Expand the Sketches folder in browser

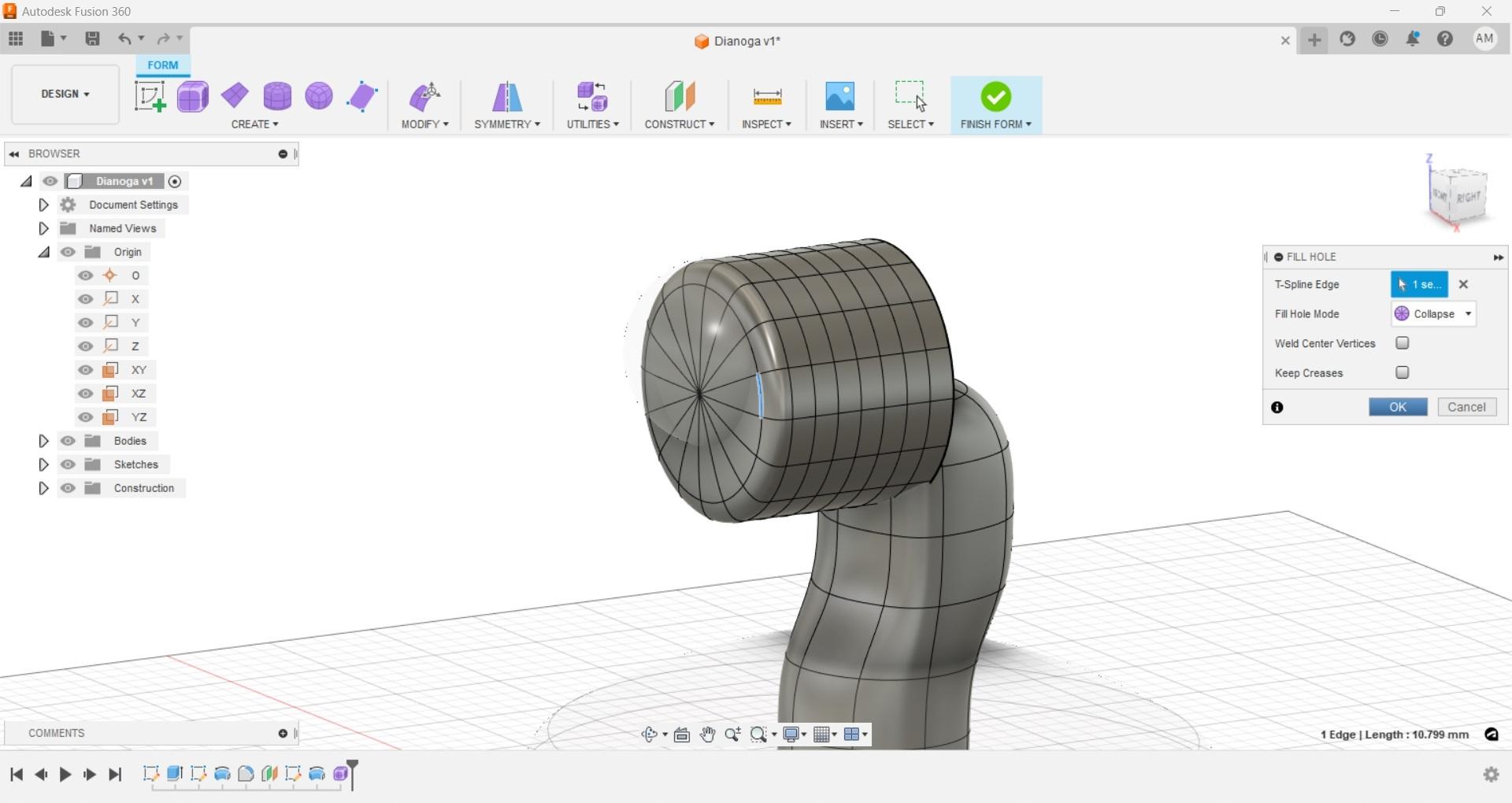43,464
